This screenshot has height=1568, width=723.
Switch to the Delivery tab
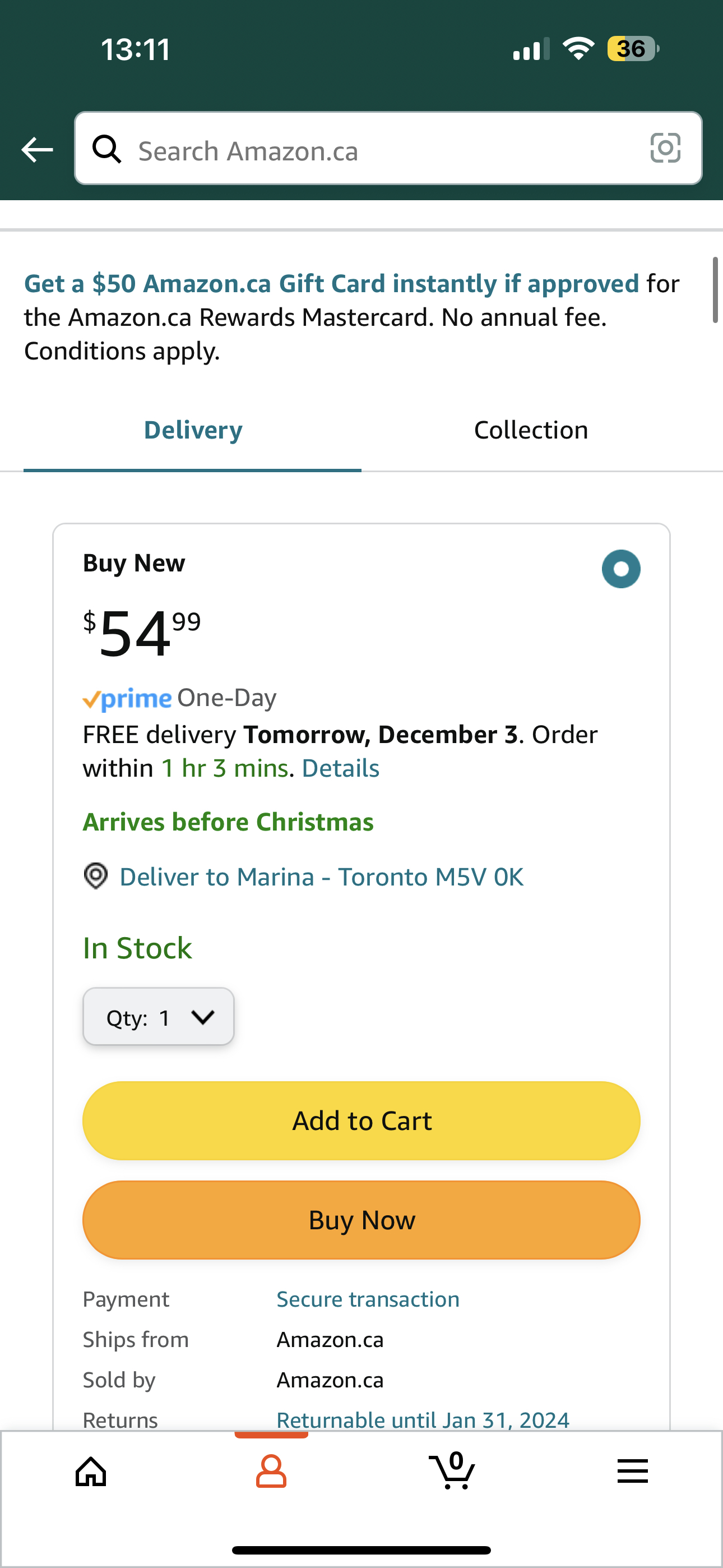click(x=193, y=430)
